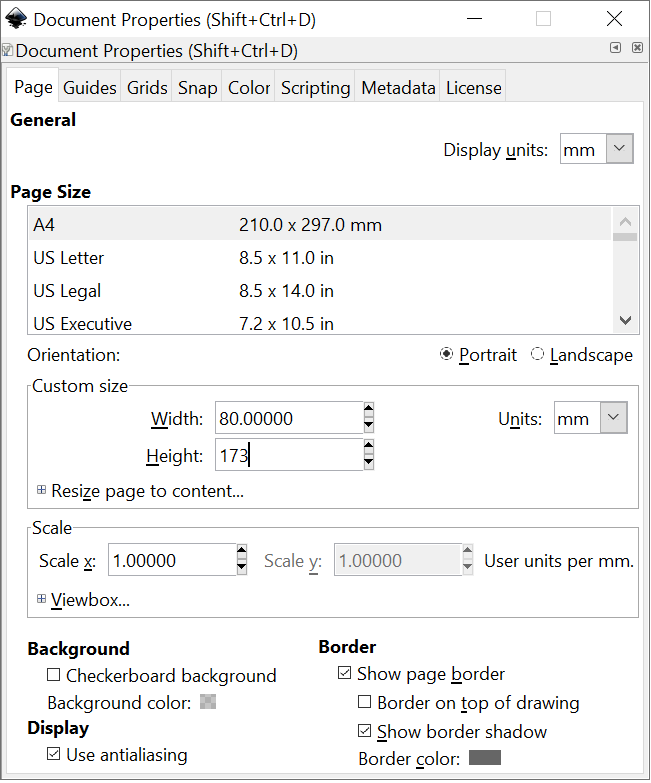Select US Legal page size
Screen dimensions: 651x783
click(320, 291)
